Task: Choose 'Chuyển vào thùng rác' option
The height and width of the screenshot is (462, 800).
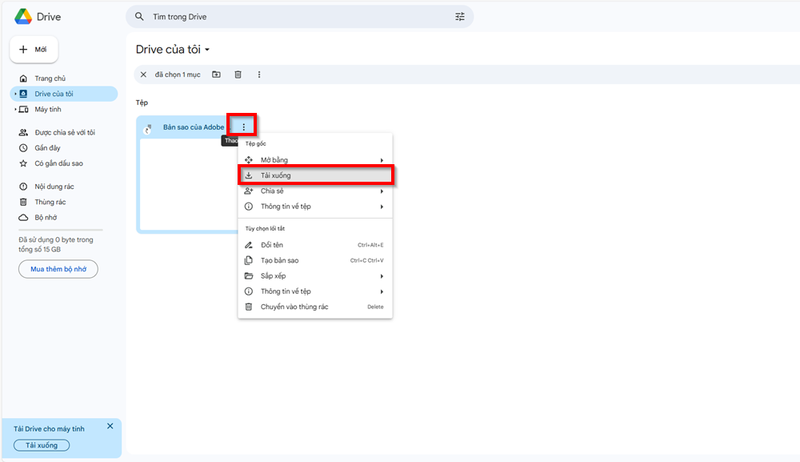Action: point(315,307)
